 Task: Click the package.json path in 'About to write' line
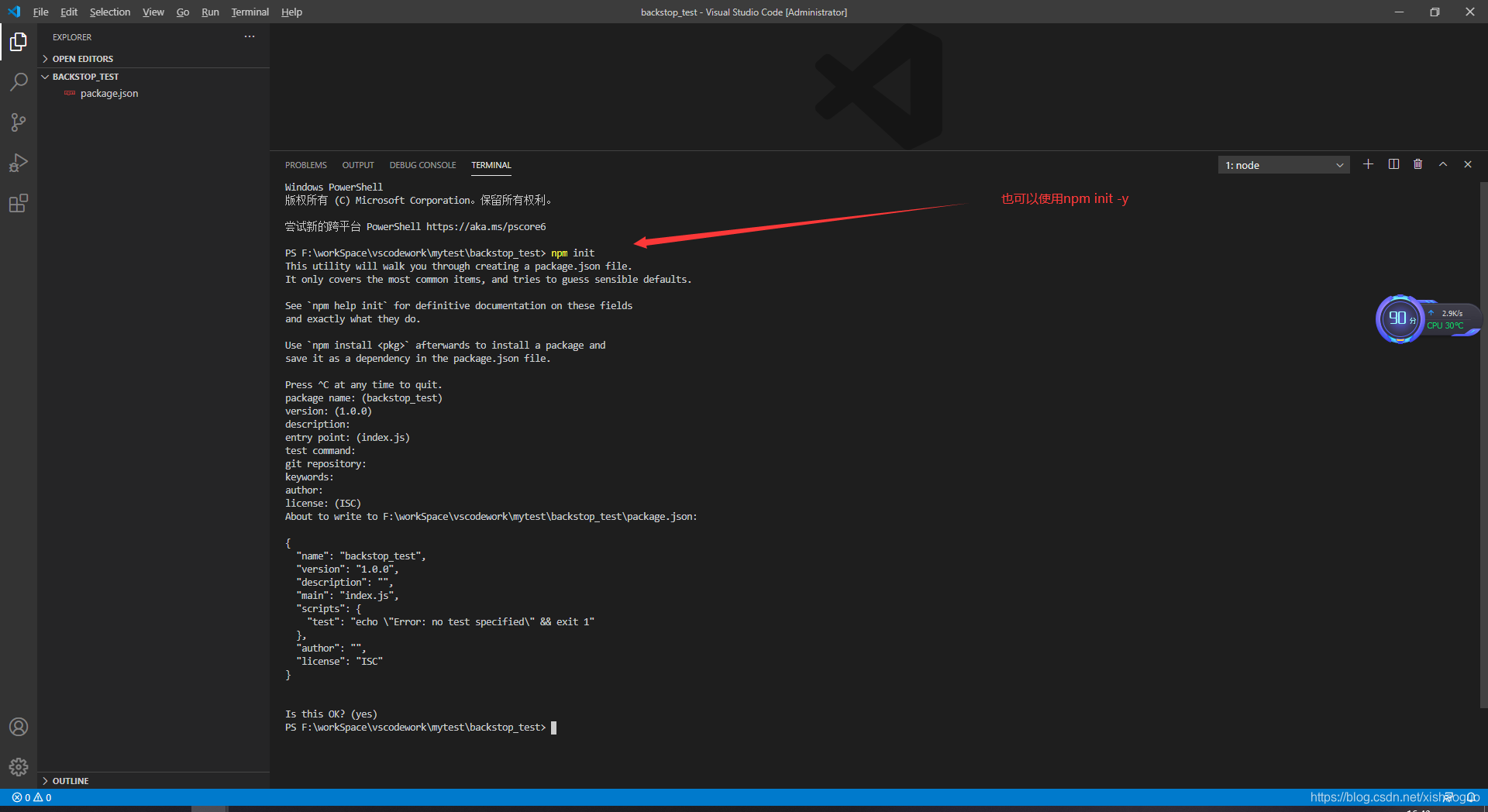tap(539, 517)
